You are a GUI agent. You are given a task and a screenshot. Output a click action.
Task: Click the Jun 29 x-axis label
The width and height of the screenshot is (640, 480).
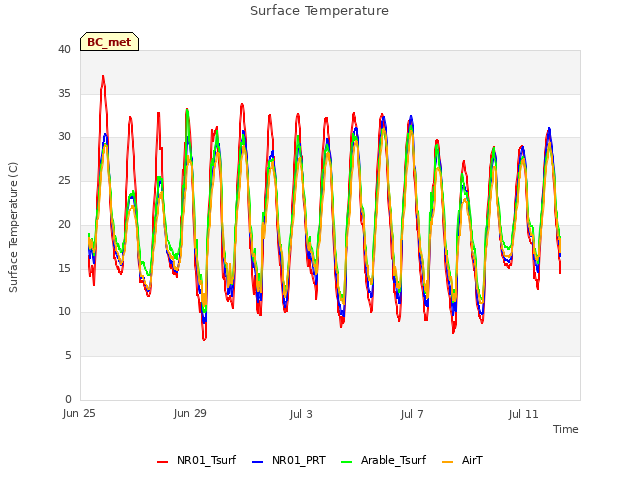click(x=190, y=414)
